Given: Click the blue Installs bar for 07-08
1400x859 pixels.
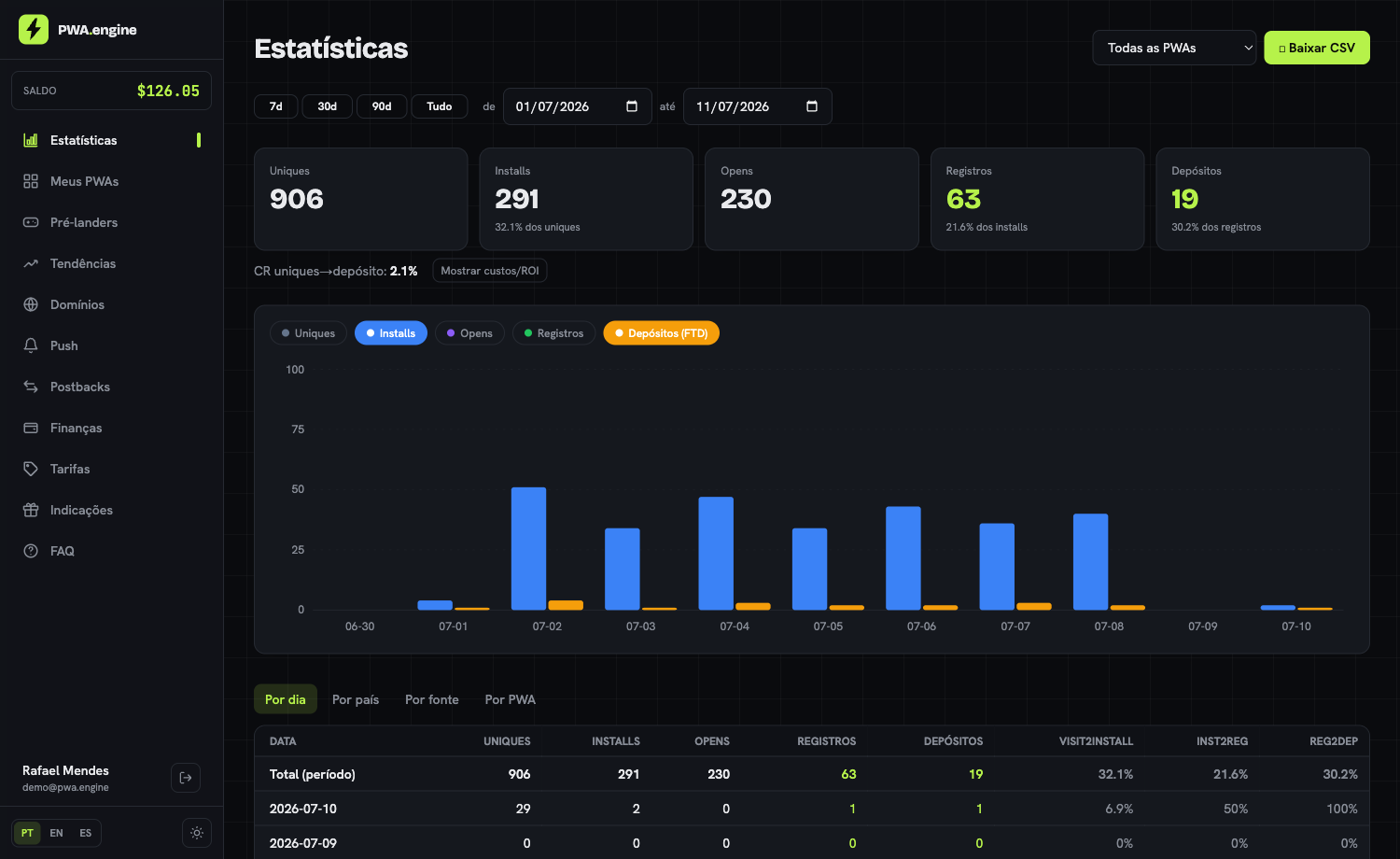Looking at the screenshot, I should point(1091,561).
